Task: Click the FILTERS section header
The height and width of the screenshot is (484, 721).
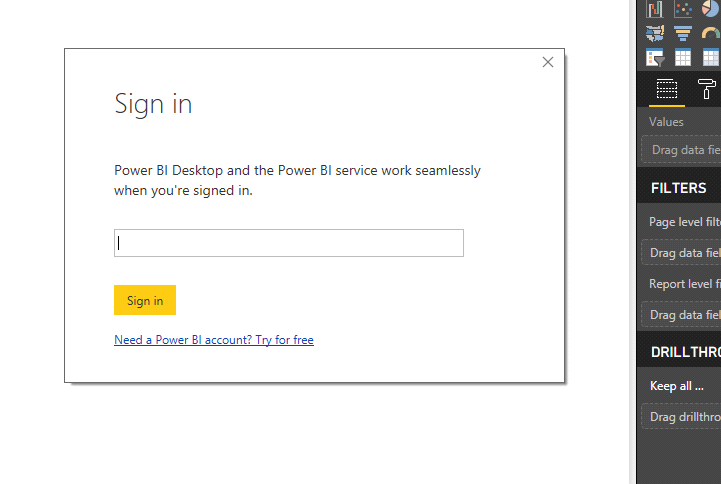Action: coord(679,188)
